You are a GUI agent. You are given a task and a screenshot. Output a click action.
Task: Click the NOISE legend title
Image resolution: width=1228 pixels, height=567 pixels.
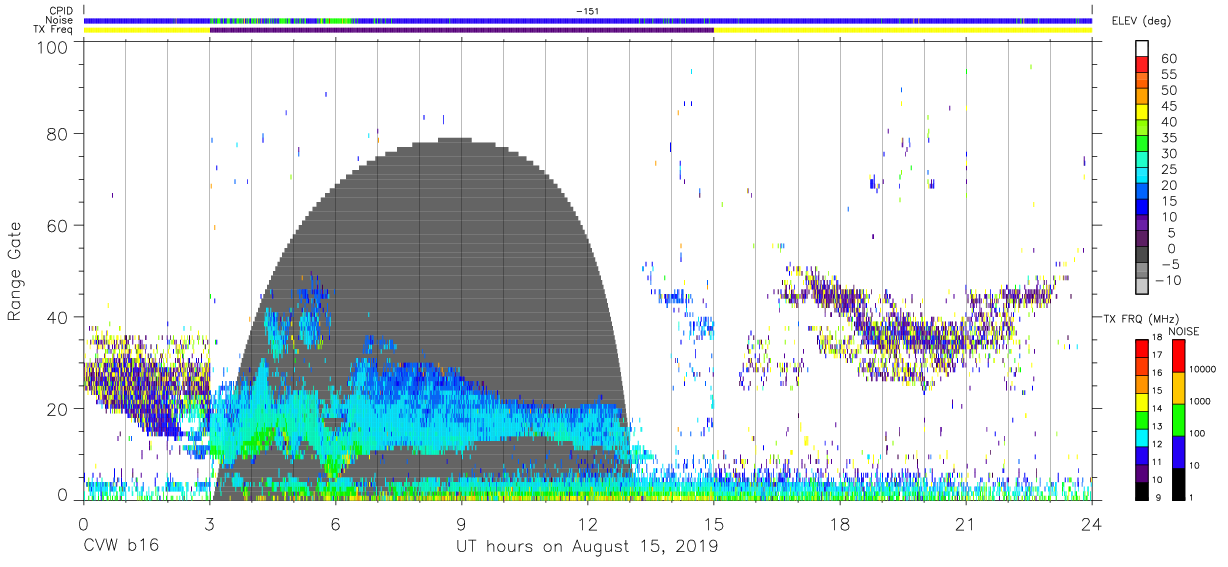coord(1183,331)
